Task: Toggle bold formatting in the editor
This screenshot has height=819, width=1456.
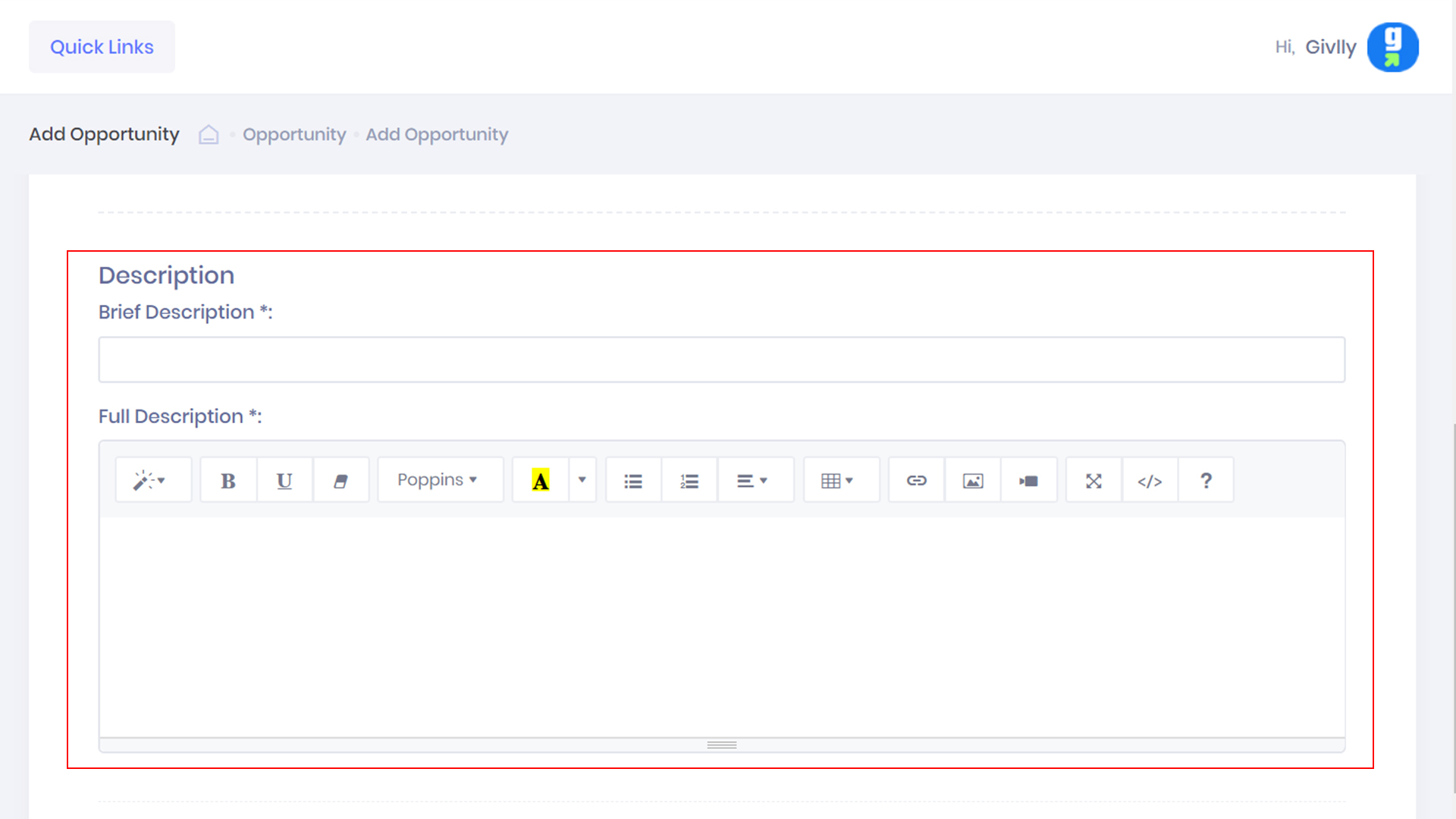Action: [x=228, y=481]
